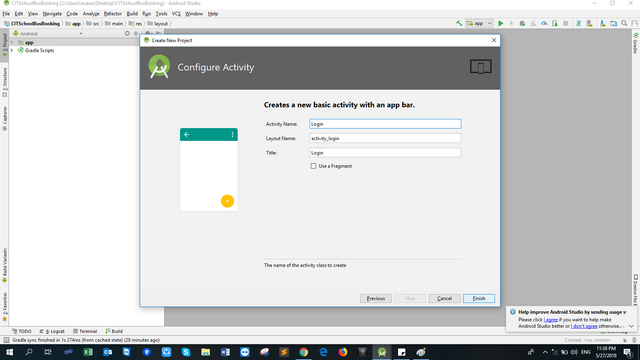Open the app run configuration dropdown
Image resolution: width=640 pixels, height=360 pixels.
click(479, 24)
